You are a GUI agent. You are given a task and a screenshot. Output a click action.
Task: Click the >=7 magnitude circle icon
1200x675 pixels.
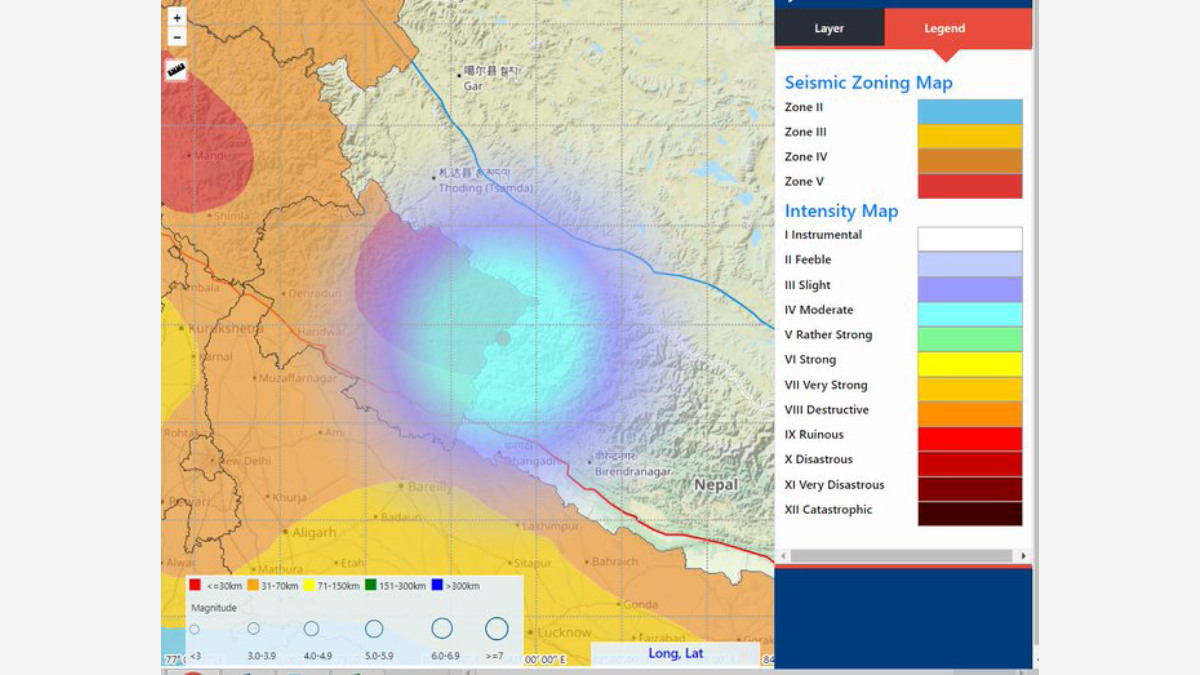tap(496, 629)
